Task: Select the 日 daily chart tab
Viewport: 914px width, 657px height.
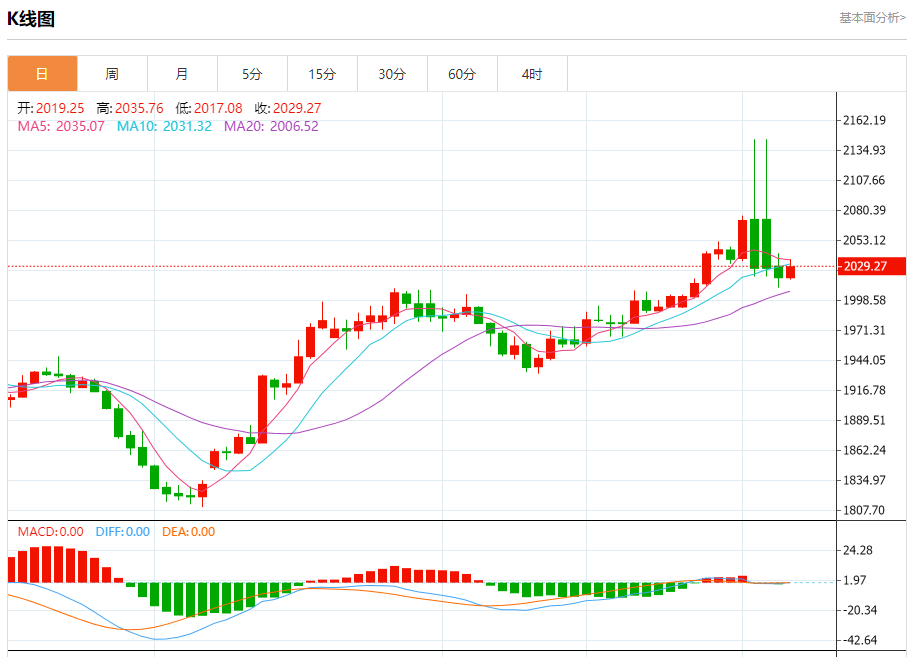Action: pos(42,74)
